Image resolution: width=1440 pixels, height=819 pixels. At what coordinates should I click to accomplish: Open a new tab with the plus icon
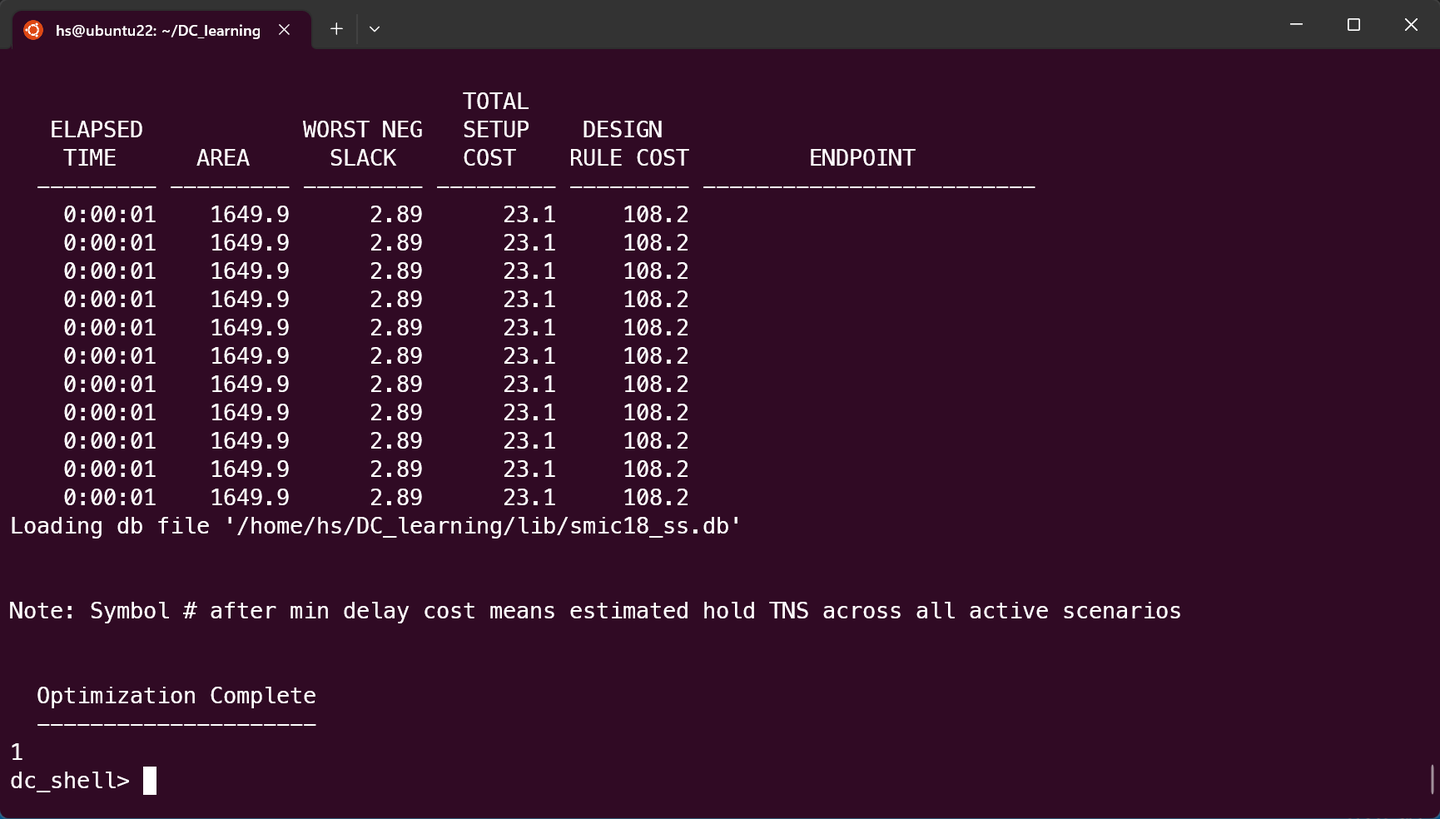click(x=336, y=29)
